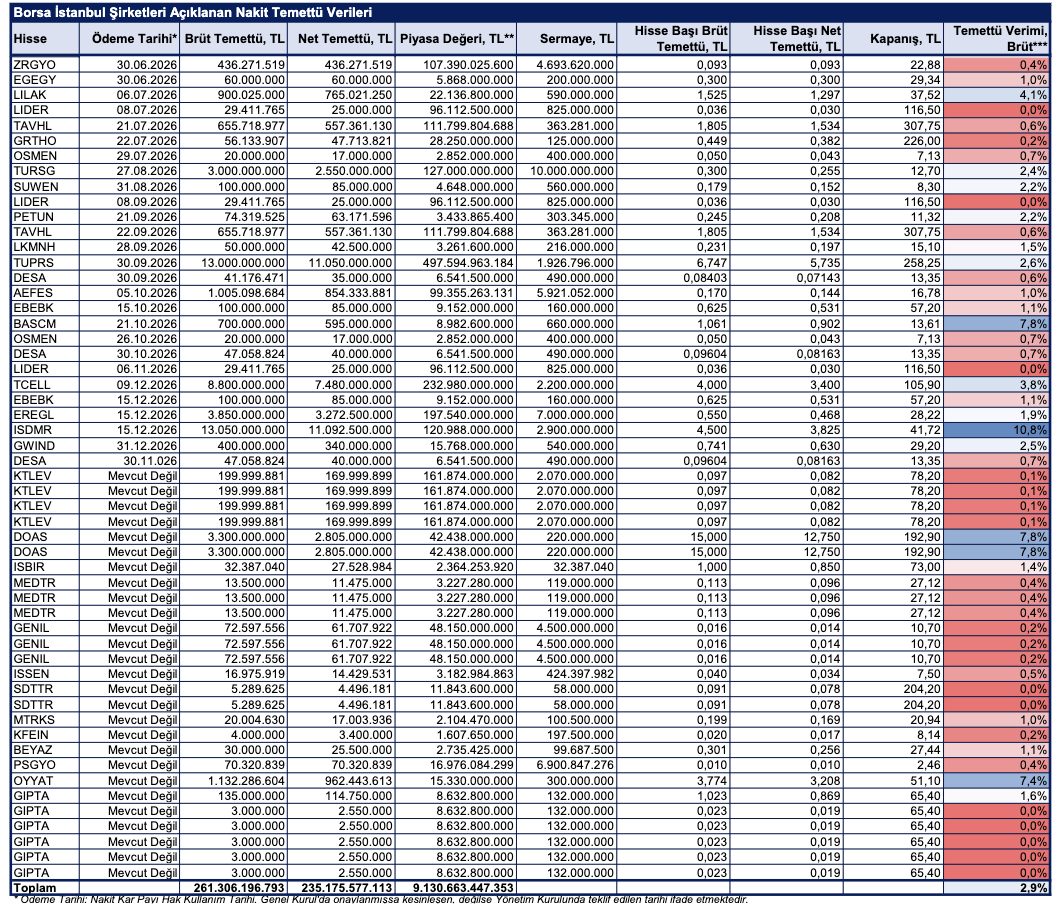Select the total yield 2,9% cell
Image resolution: width=1062 pixels, height=904 pixels.
998,888
